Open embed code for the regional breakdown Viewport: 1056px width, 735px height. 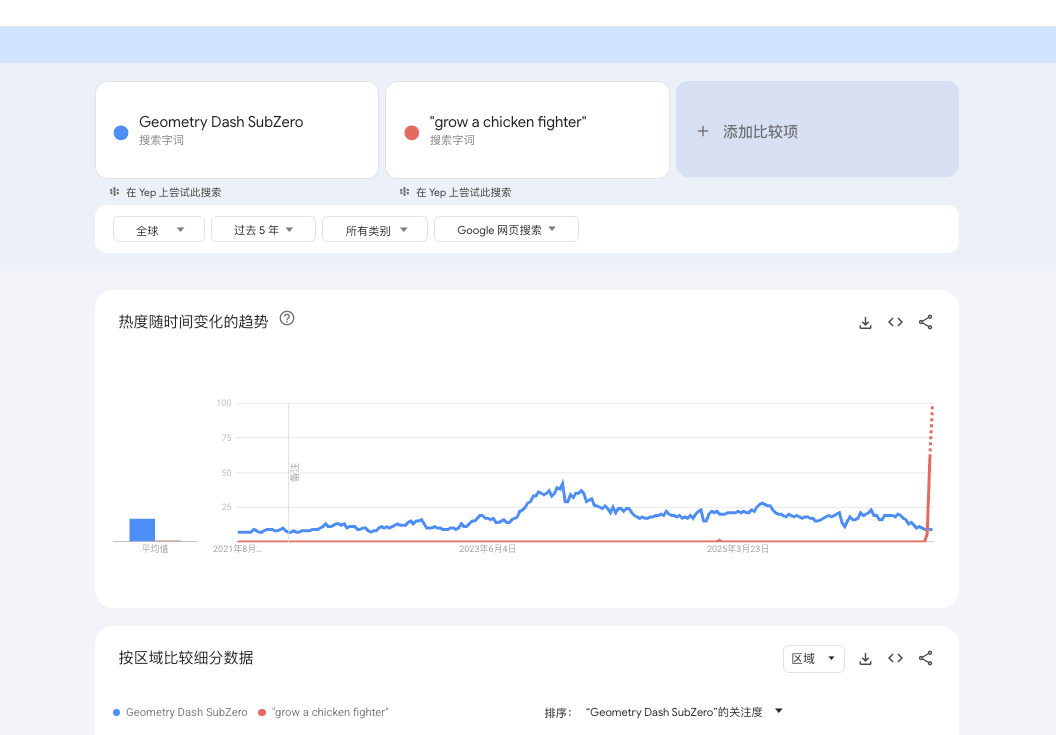895,658
